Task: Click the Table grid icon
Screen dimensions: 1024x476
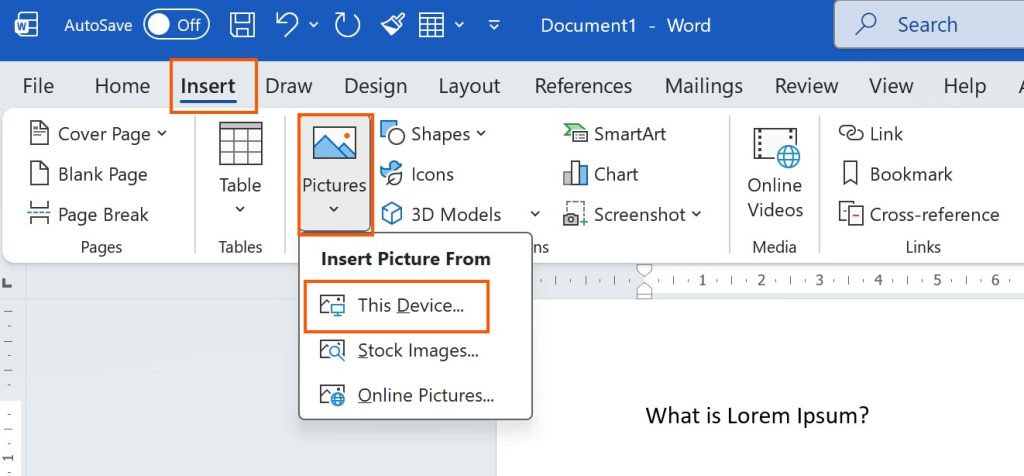Action: 240,144
